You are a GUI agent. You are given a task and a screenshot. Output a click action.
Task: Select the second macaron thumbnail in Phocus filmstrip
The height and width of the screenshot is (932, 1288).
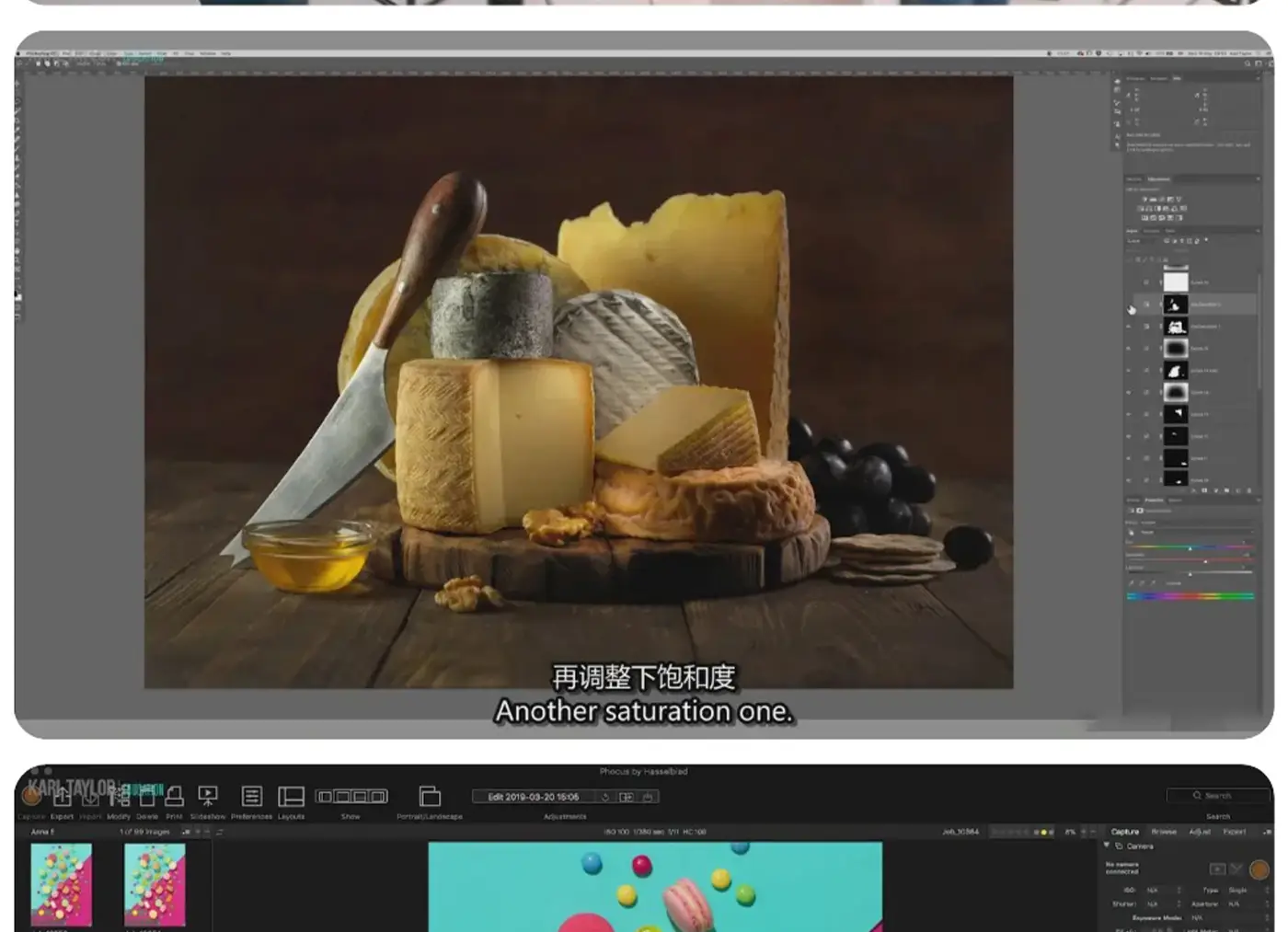click(x=155, y=884)
